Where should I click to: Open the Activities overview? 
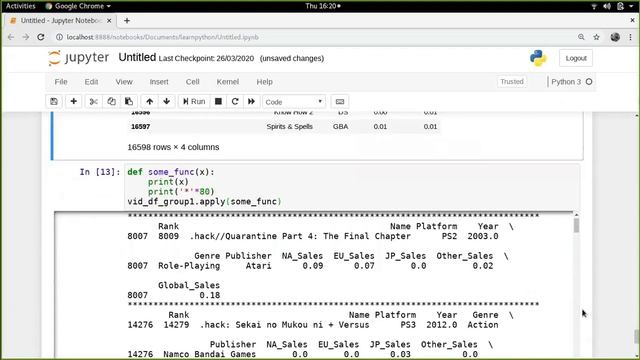[20, 6]
